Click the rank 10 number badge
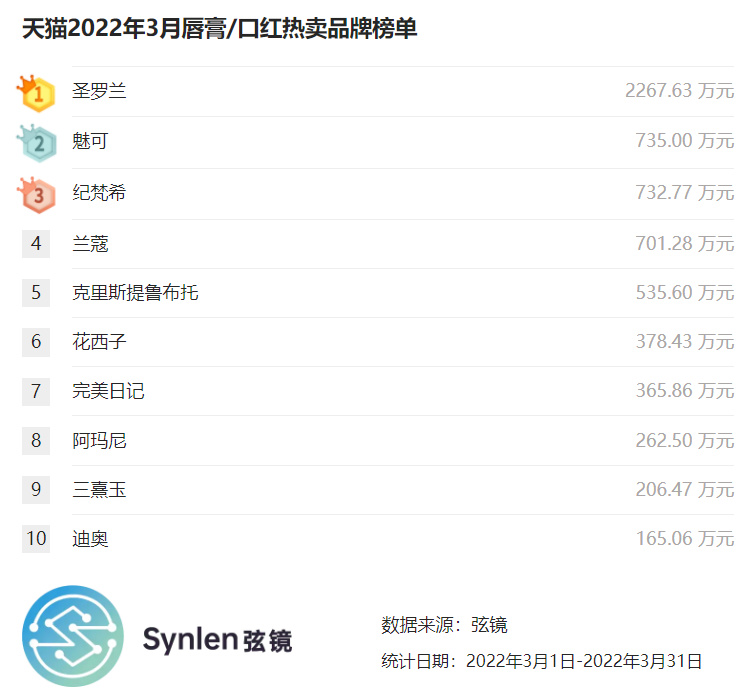The height and width of the screenshot is (700, 754). click(36, 539)
